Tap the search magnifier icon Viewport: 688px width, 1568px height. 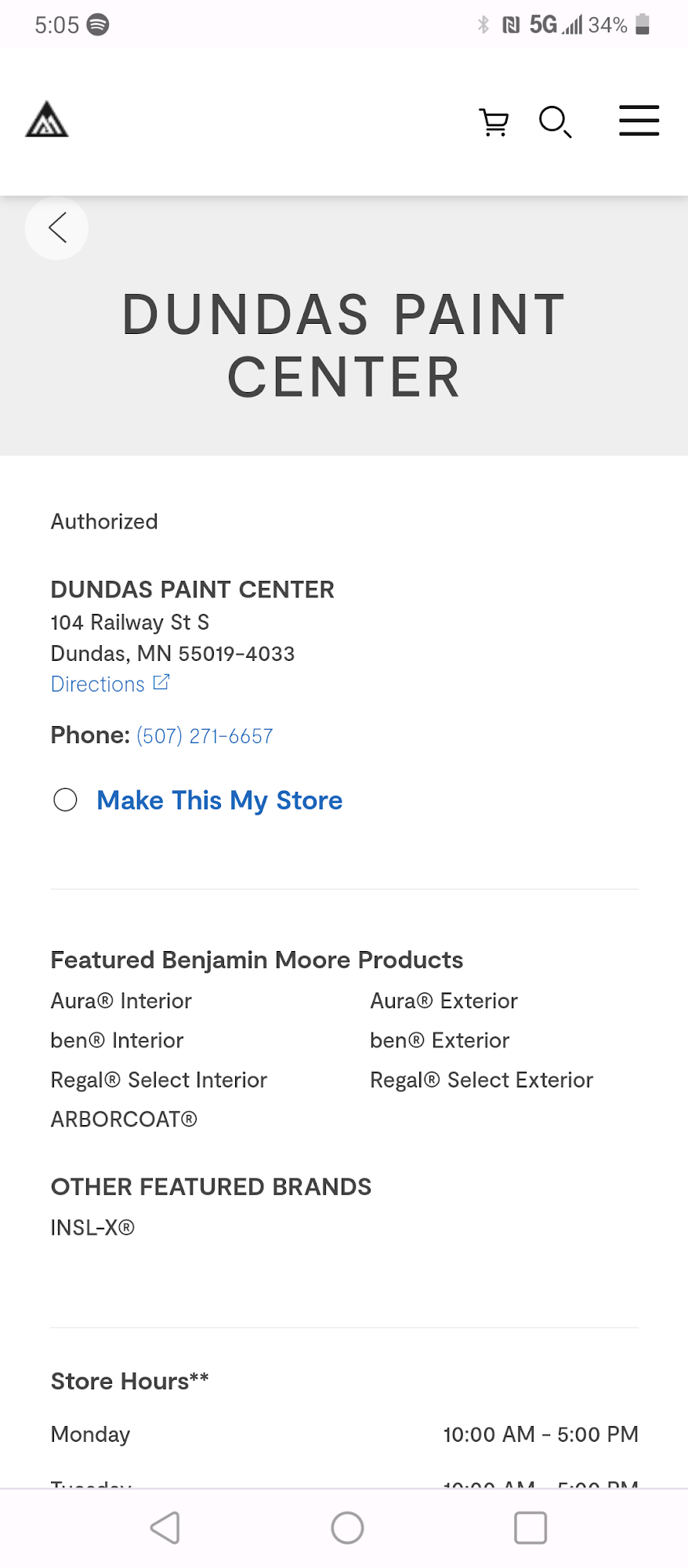[x=555, y=122]
